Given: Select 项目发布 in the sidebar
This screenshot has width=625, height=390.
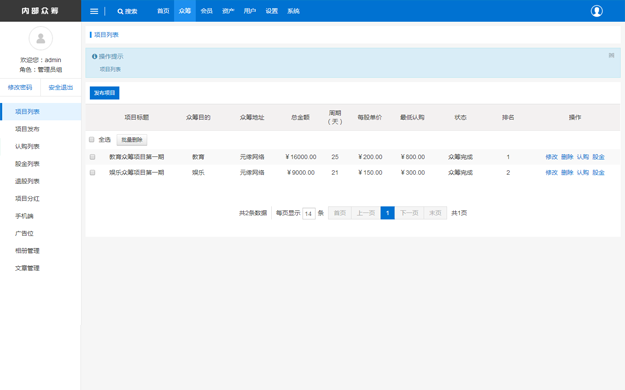Looking at the screenshot, I should pos(41,129).
